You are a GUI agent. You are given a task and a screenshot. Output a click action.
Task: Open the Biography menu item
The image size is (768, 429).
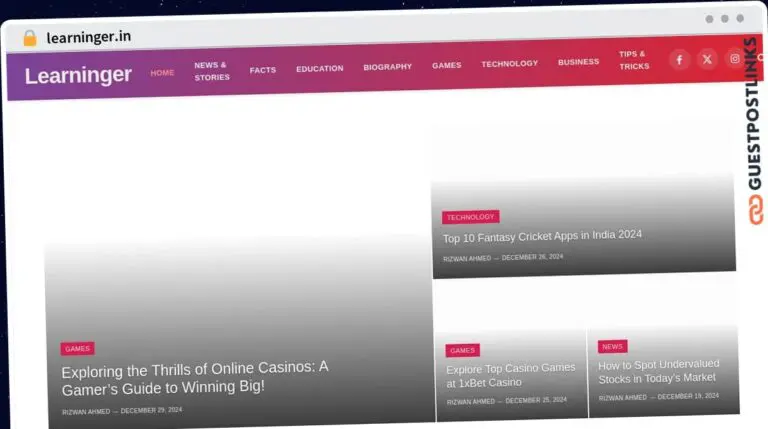click(x=387, y=67)
